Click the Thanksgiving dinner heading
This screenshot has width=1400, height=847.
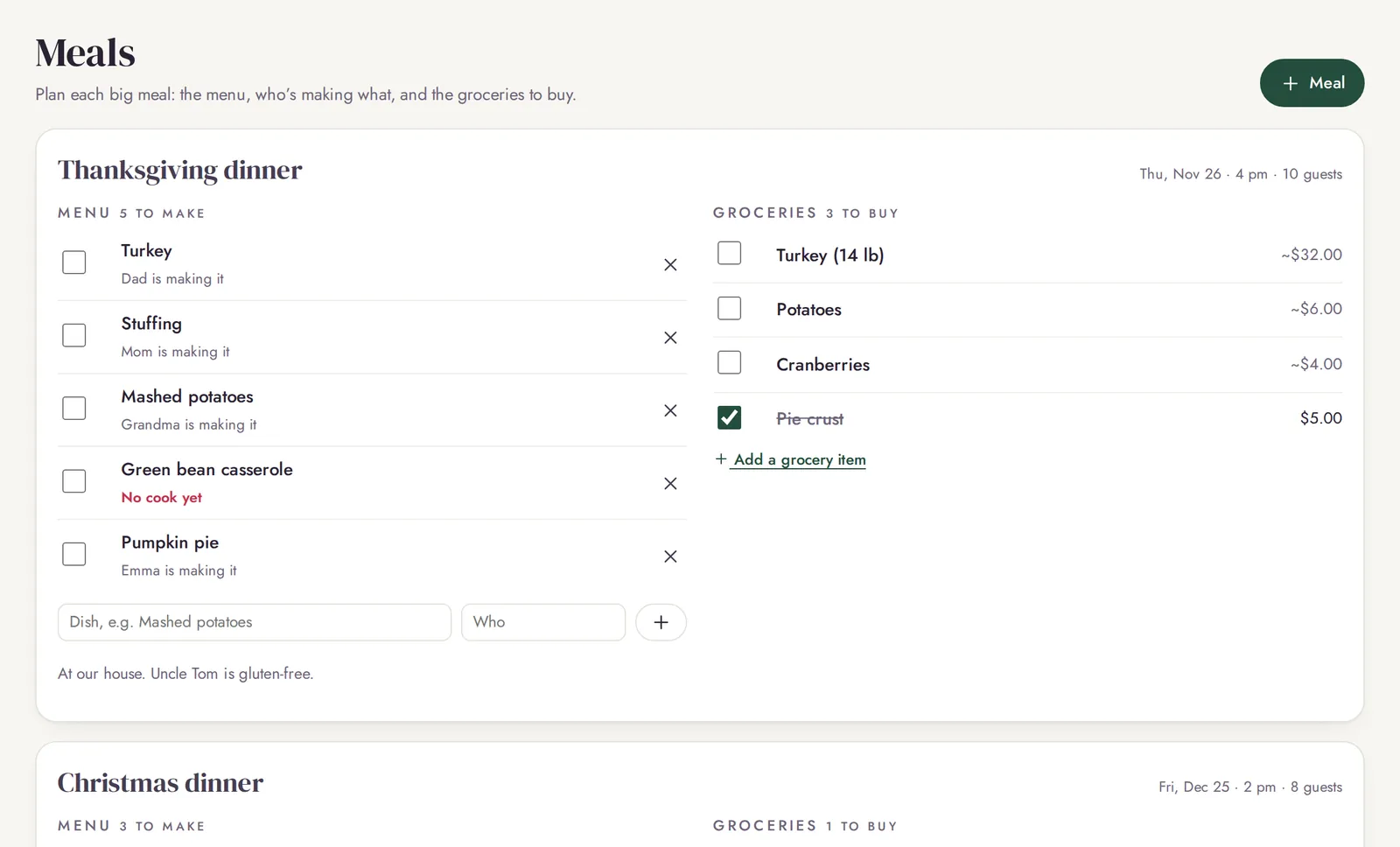coord(180,170)
